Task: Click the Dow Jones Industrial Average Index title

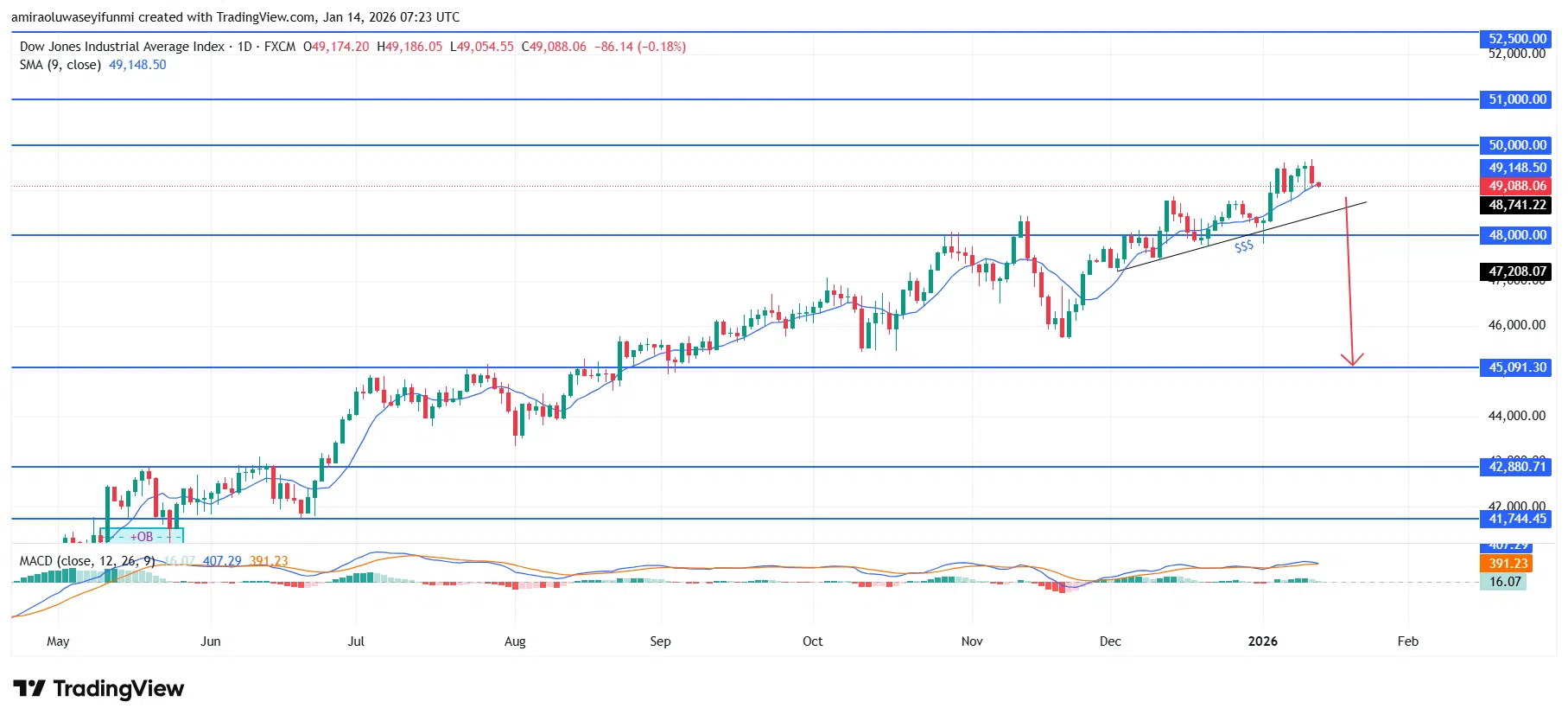Action: point(122,47)
